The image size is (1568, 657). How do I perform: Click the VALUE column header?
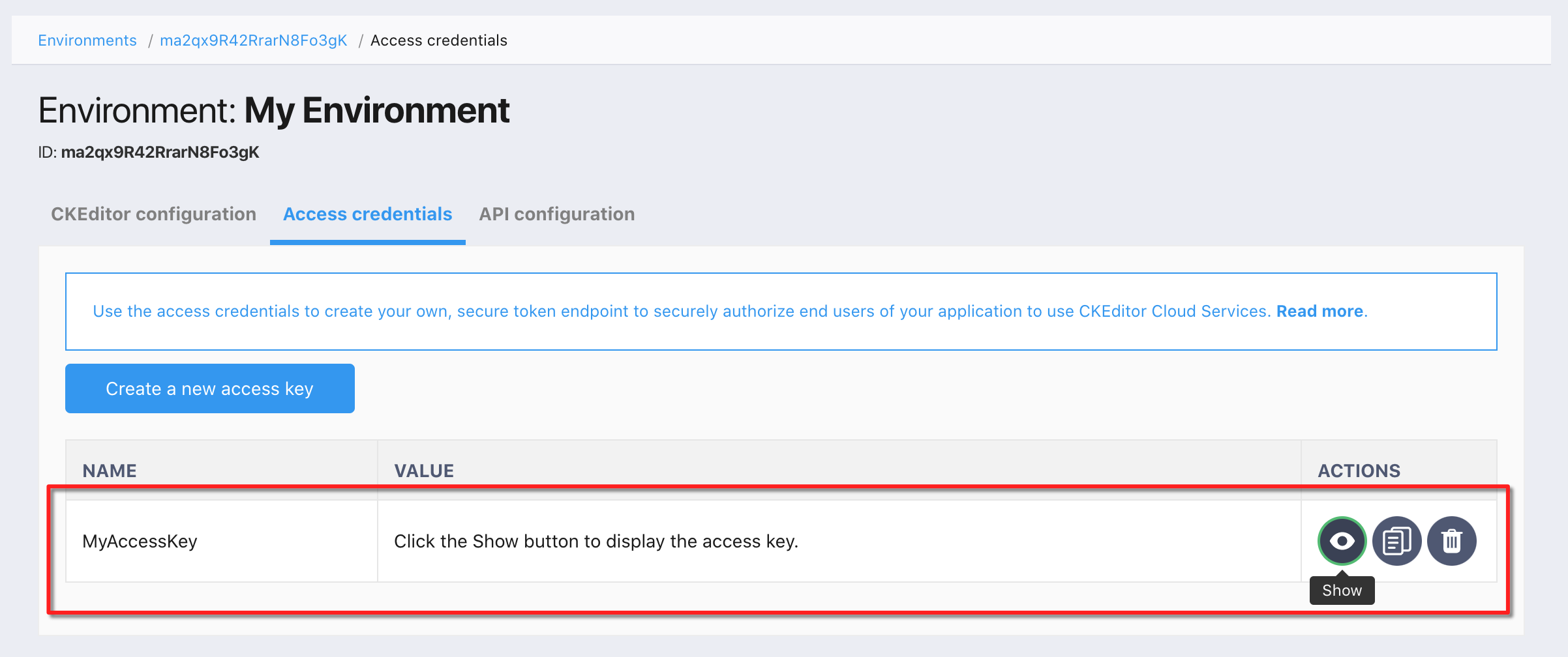click(424, 471)
